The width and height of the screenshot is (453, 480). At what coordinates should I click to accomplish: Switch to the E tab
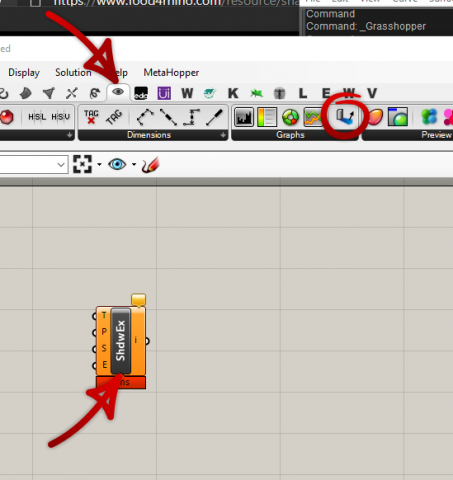click(326, 93)
